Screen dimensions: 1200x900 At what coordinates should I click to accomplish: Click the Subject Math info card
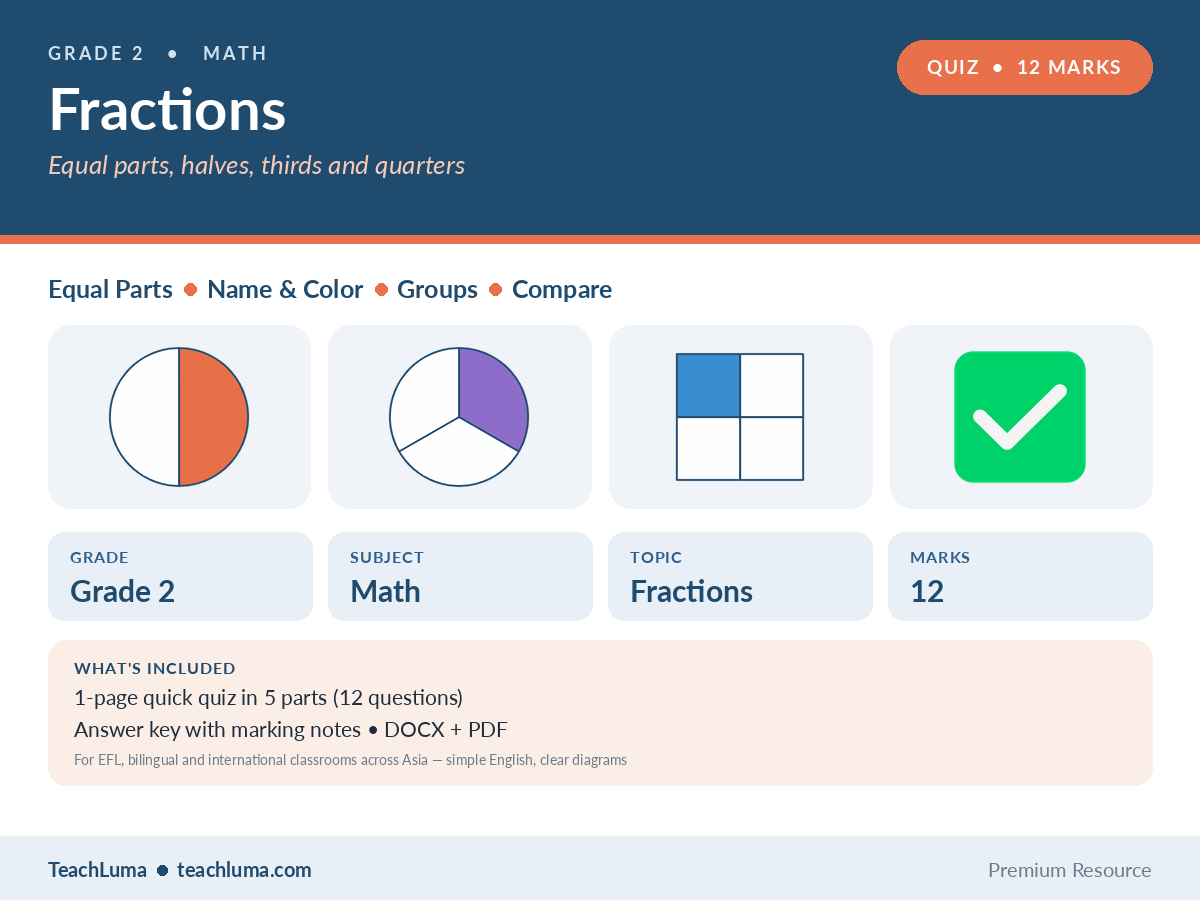pos(460,576)
